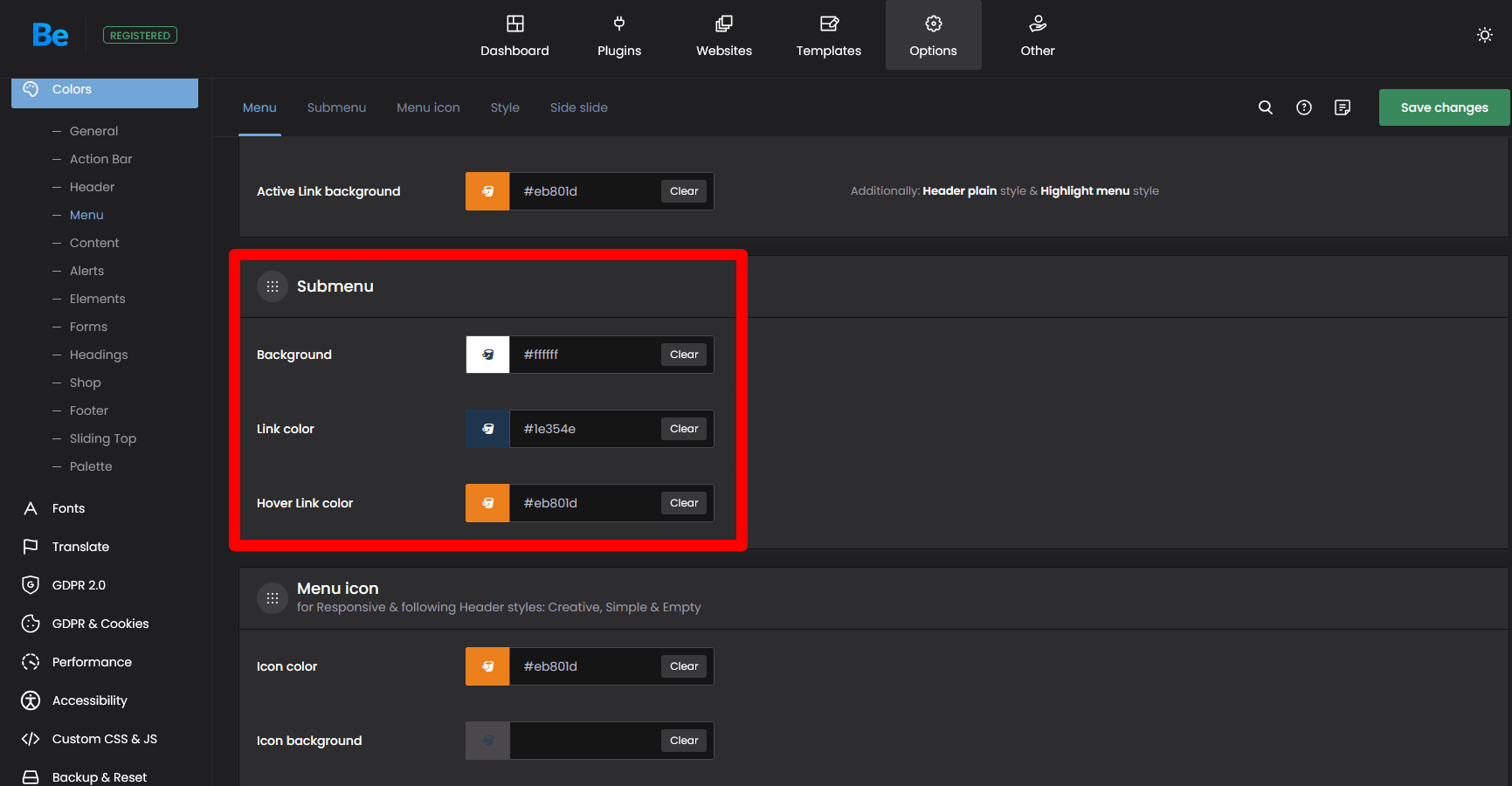Viewport: 1512px width, 786px height.
Task: Open the Performance settings page
Action: 92,662
